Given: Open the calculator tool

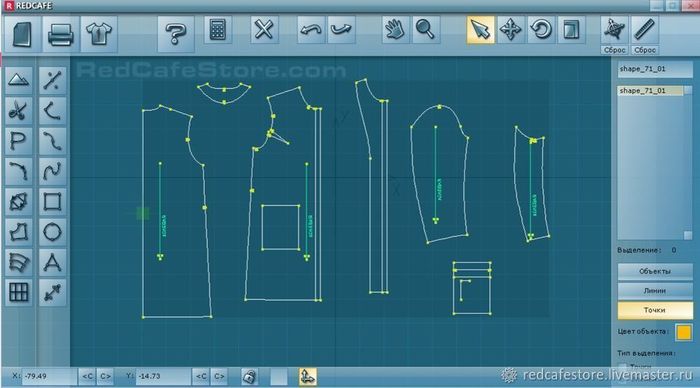Looking at the screenshot, I should point(217,30).
